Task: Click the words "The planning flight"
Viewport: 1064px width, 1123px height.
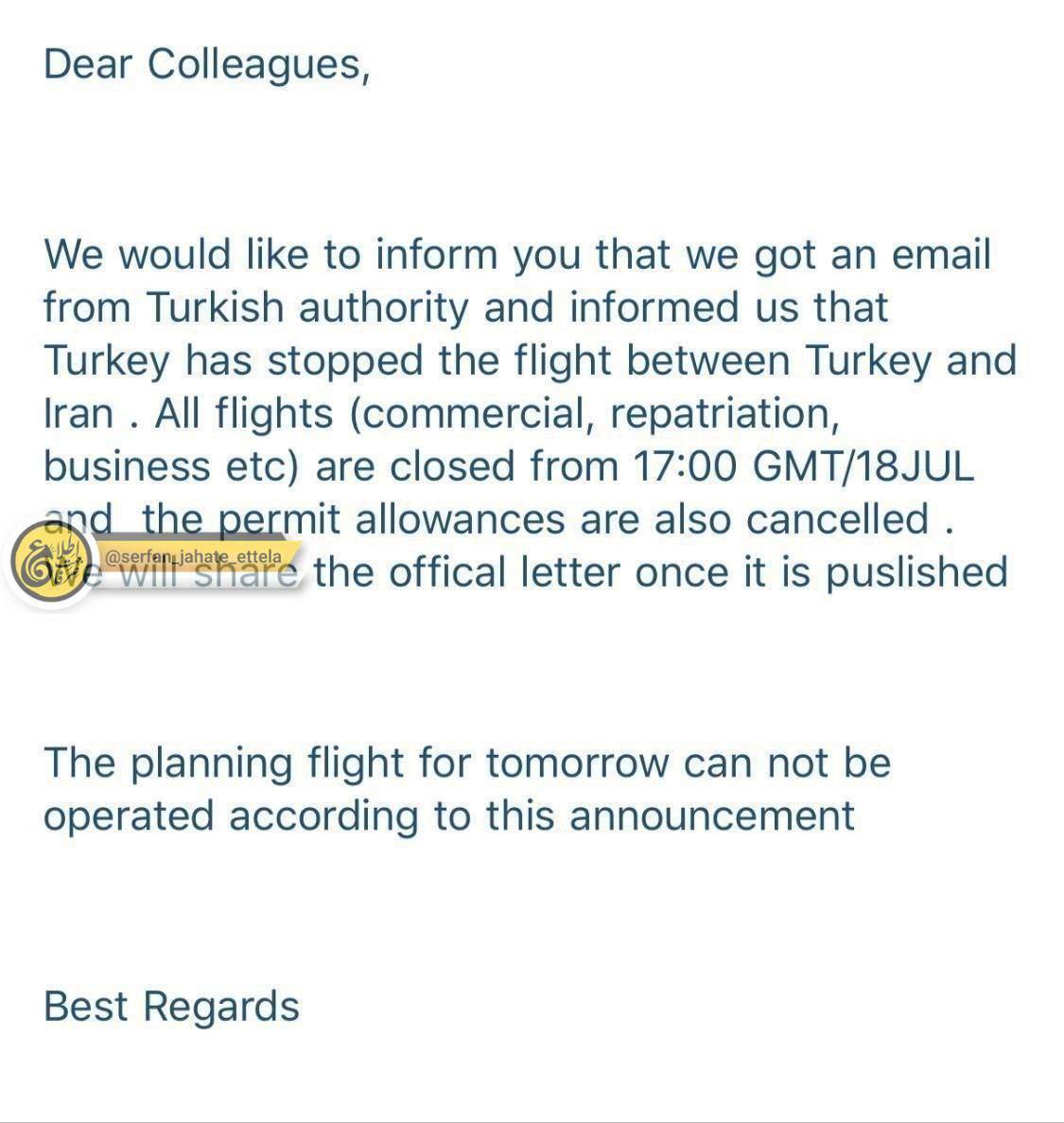Action: pyautogui.click(x=224, y=764)
